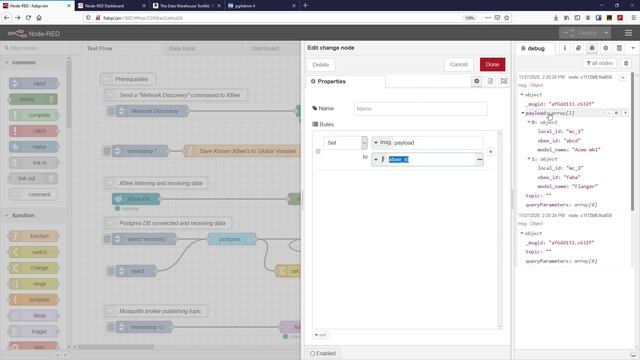Viewport: 640px width, 360px height.
Task: Collapse the payload item 1: object entry
Action: point(529,159)
